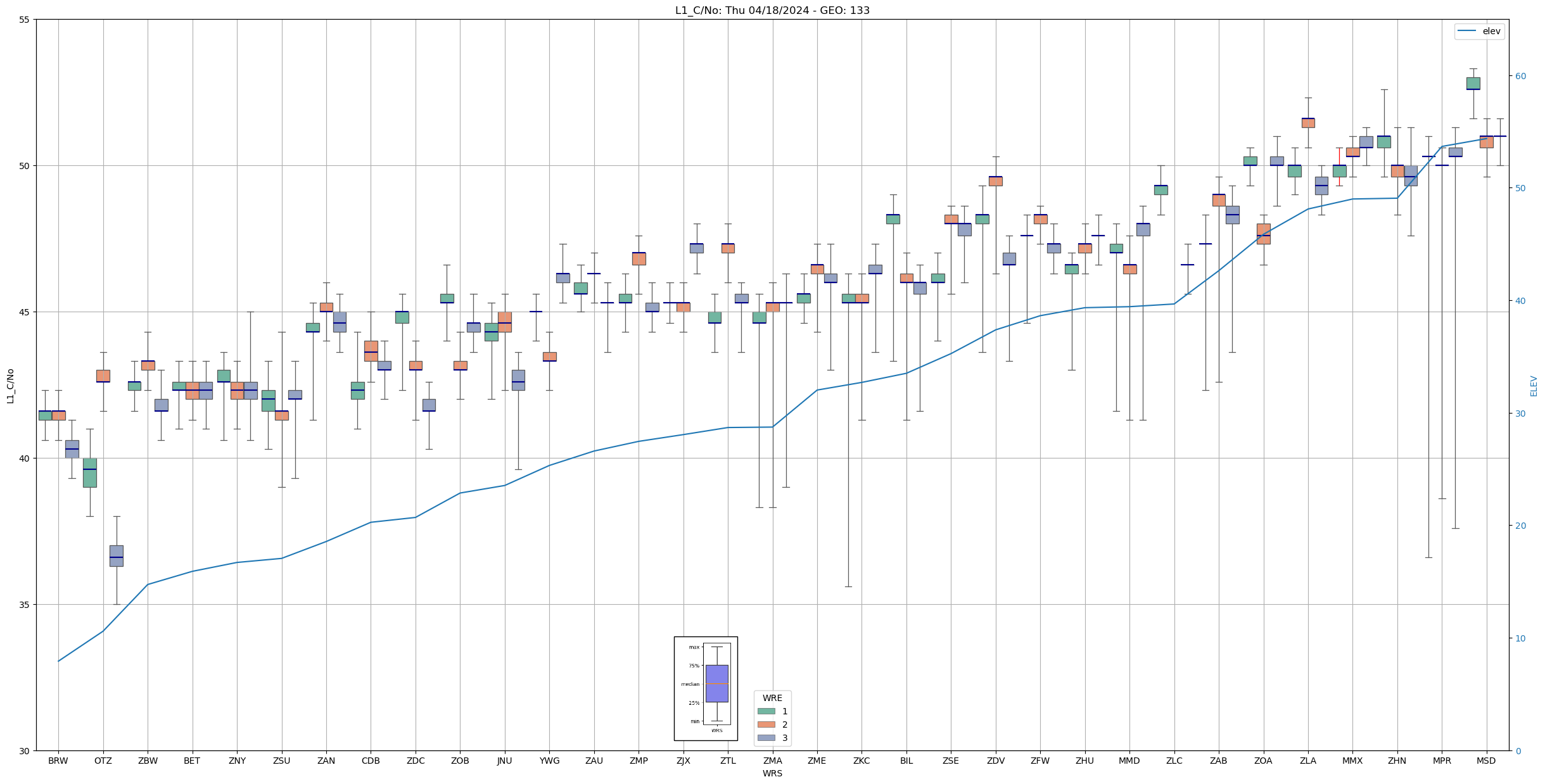This screenshot has height=784, width=1545.
Task: Click the 'ZOA' x-axis label
Action: coord(1263,761)
